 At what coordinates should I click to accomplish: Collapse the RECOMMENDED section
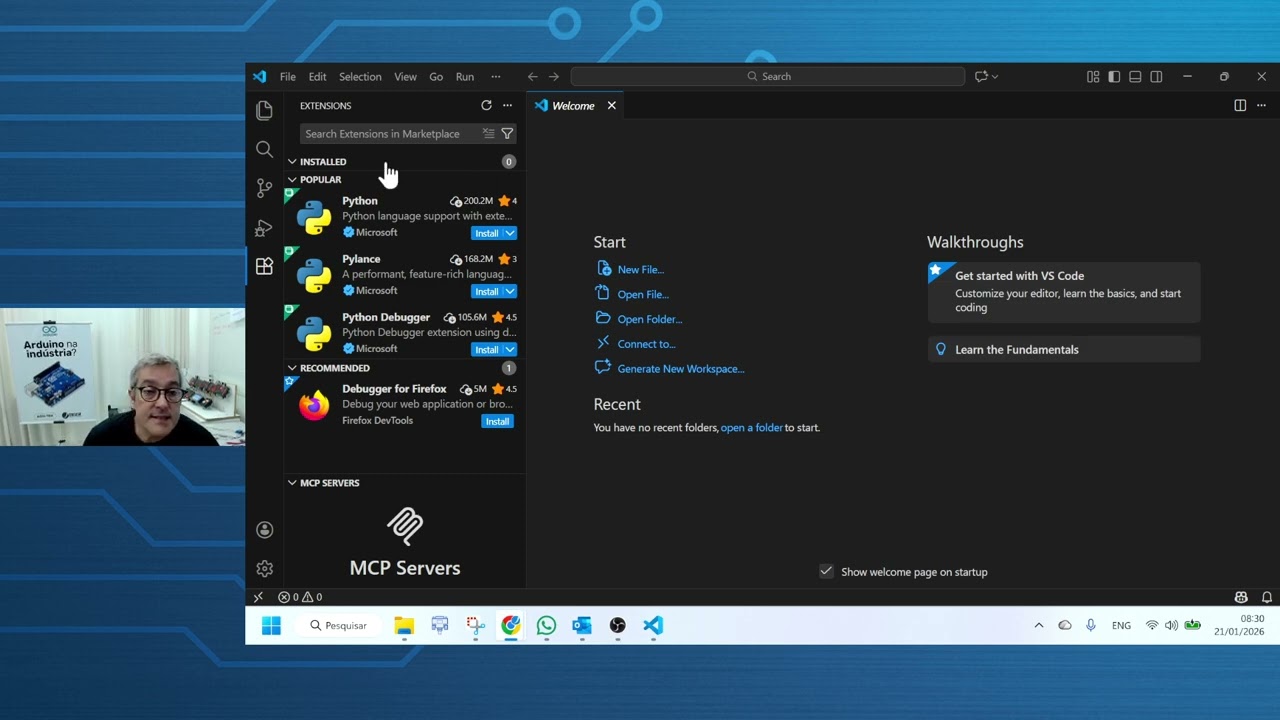pos(292,368)
